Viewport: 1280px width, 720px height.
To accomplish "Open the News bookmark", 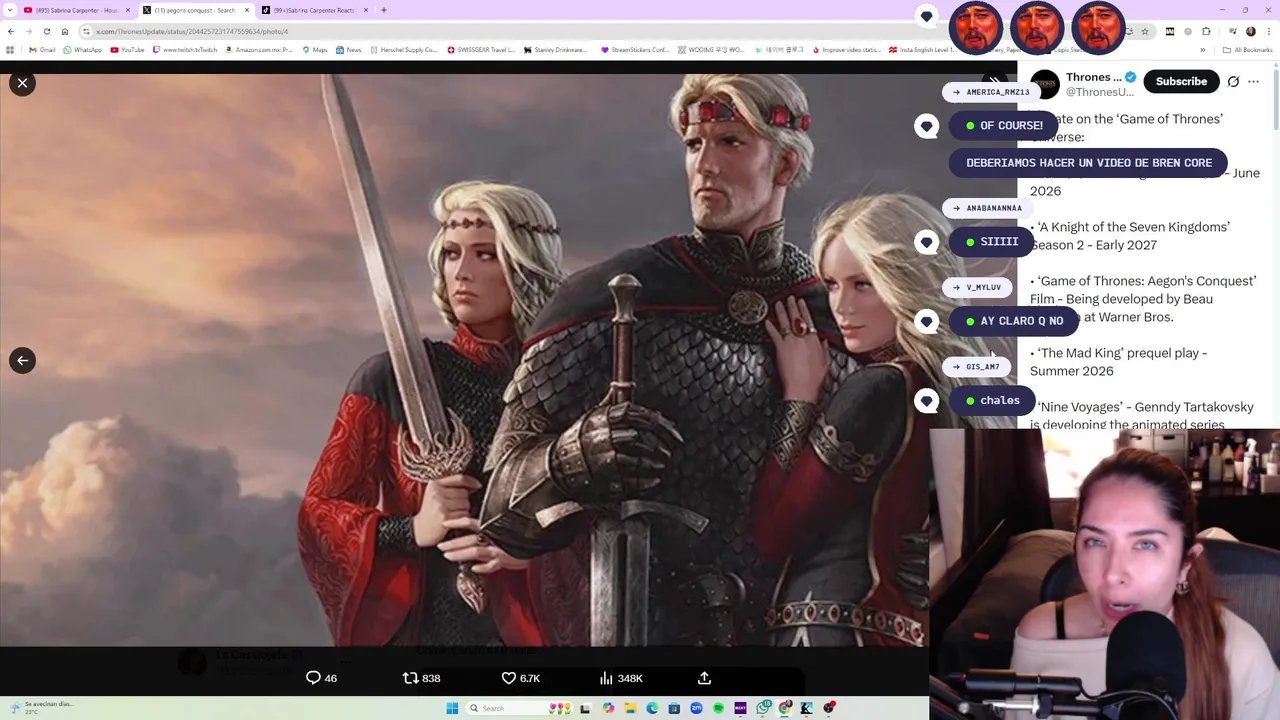I will click(x=349, y=50).
